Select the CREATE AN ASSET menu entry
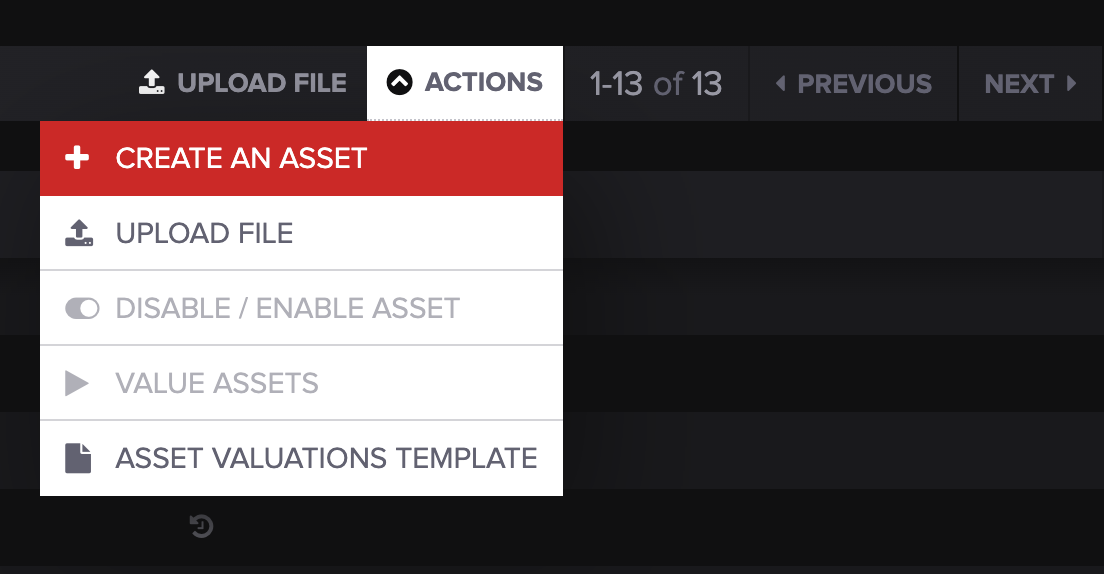The image size is (1104, 574). click(x=242, y=158)
